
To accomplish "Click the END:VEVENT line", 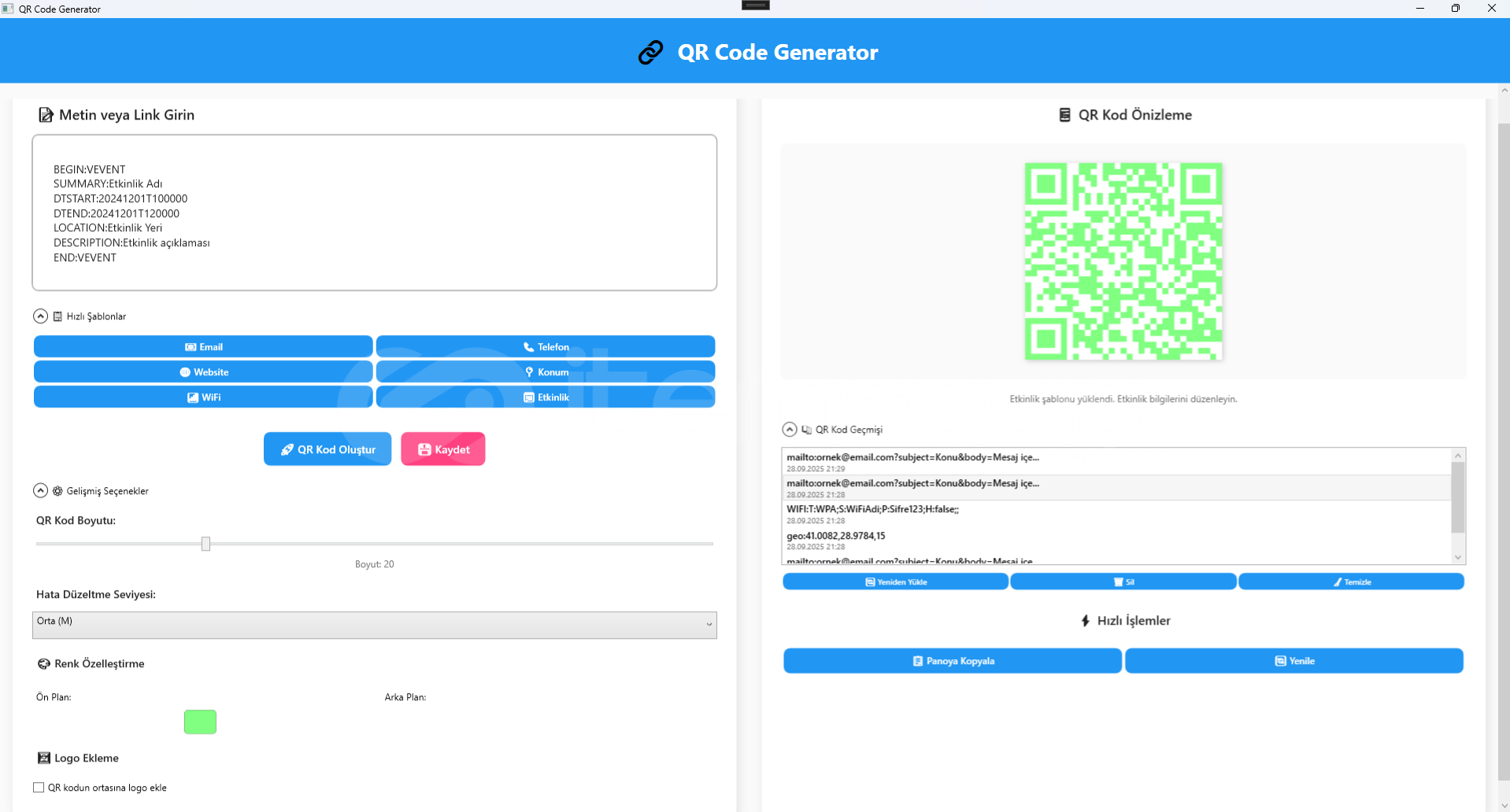I will (85, 257).
